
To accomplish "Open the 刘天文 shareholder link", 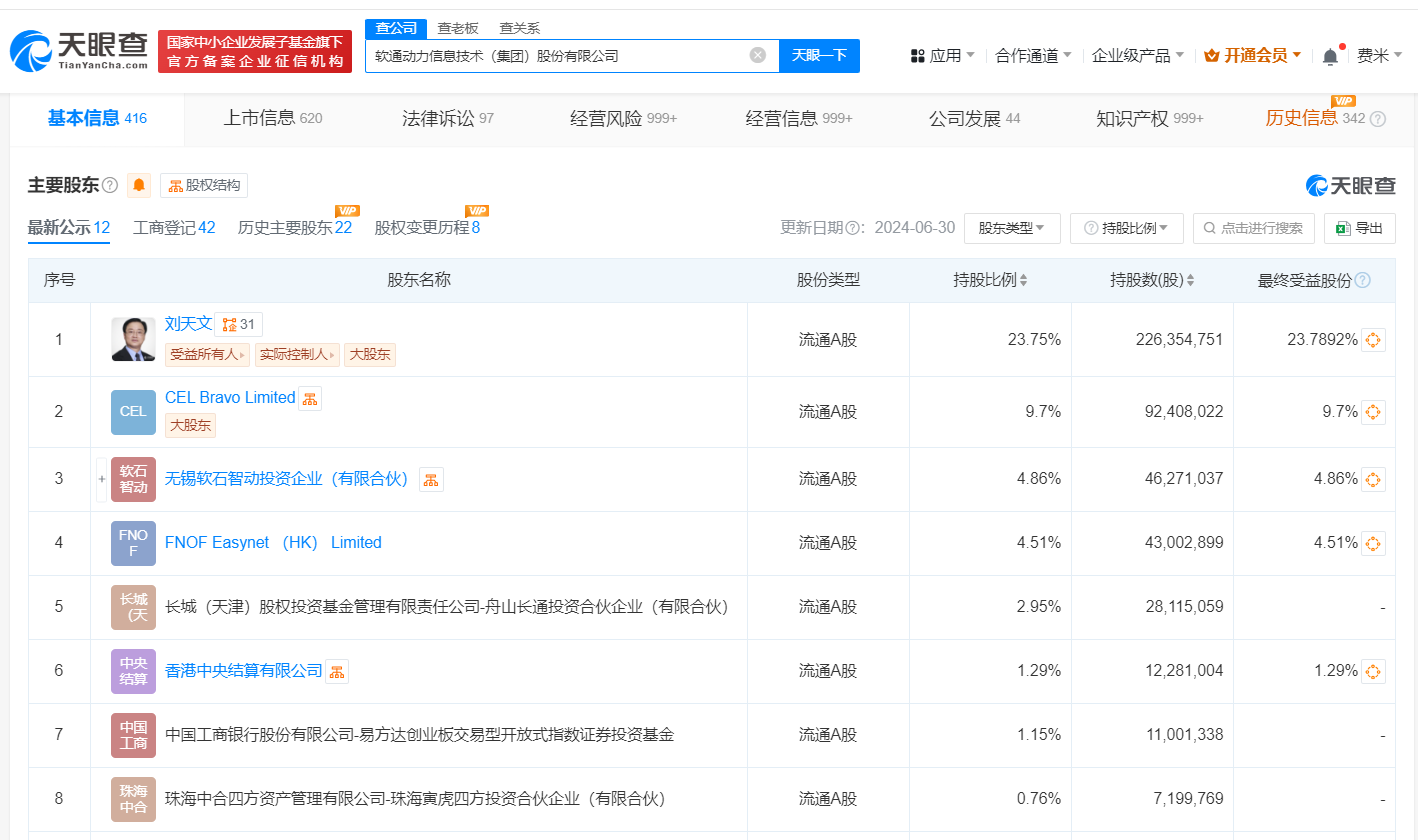I will pos(189,324).
